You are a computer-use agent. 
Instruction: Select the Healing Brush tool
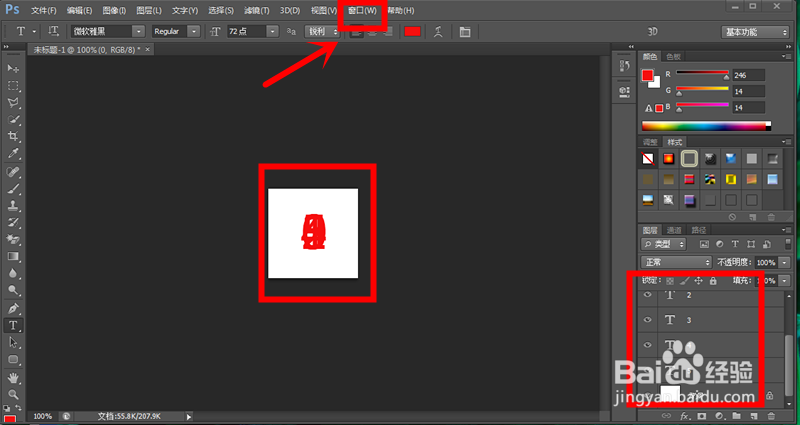[x=13, y=171]
